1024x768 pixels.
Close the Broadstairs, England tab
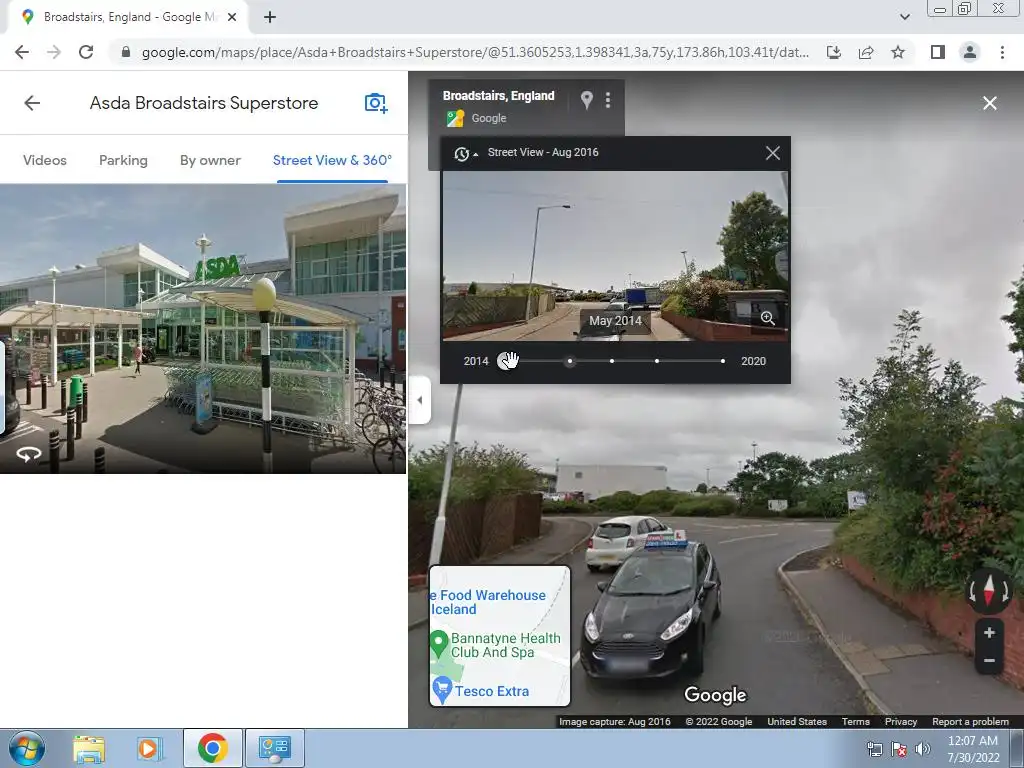[x=232, y=17]
